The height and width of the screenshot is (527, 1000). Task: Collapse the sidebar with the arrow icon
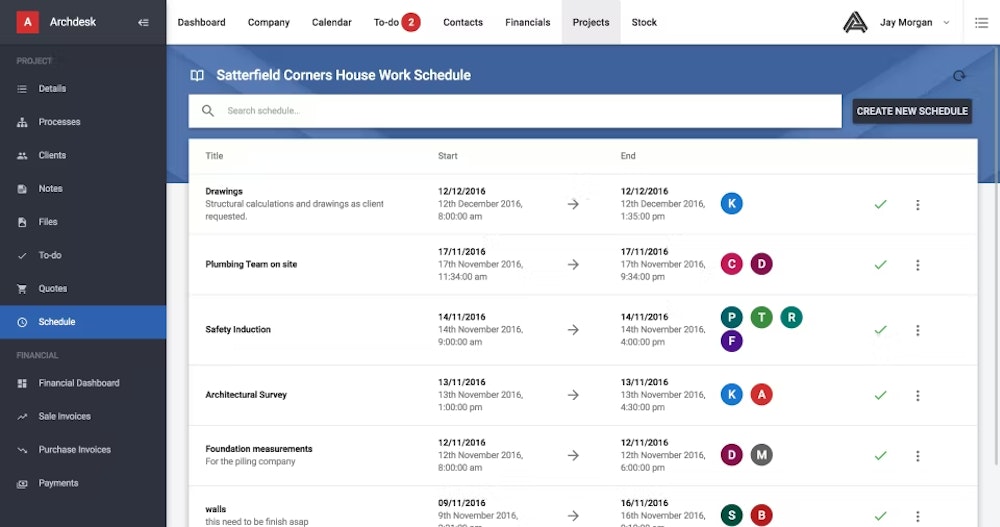point(143,22)
